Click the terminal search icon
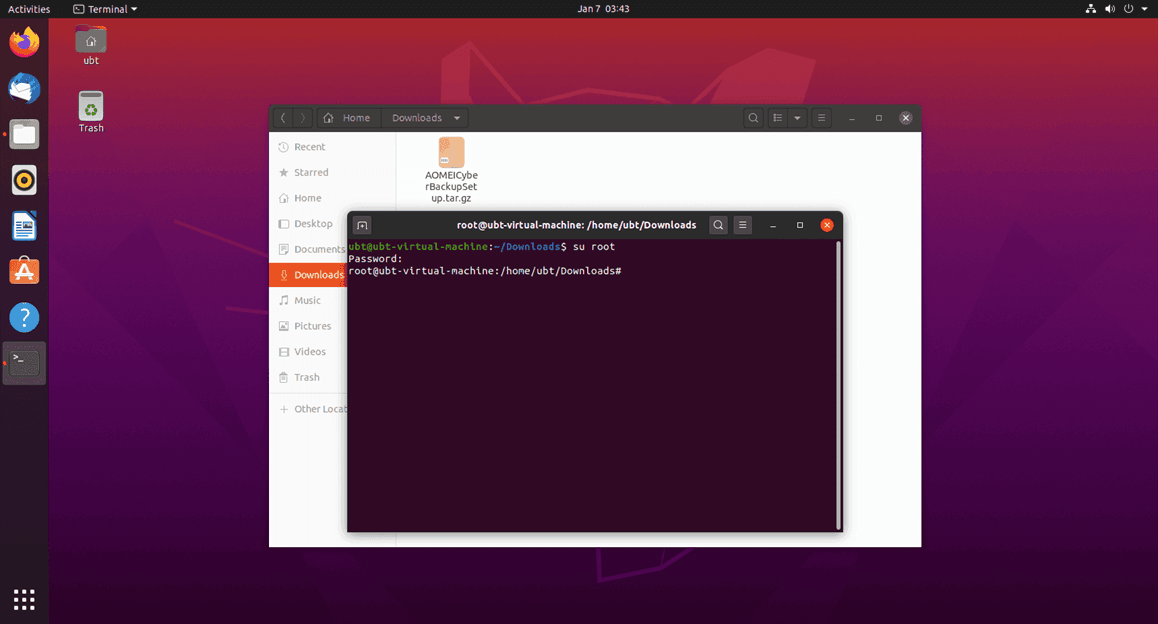Viewport: 1158px width, 624px height. click(x=718, y=225)
